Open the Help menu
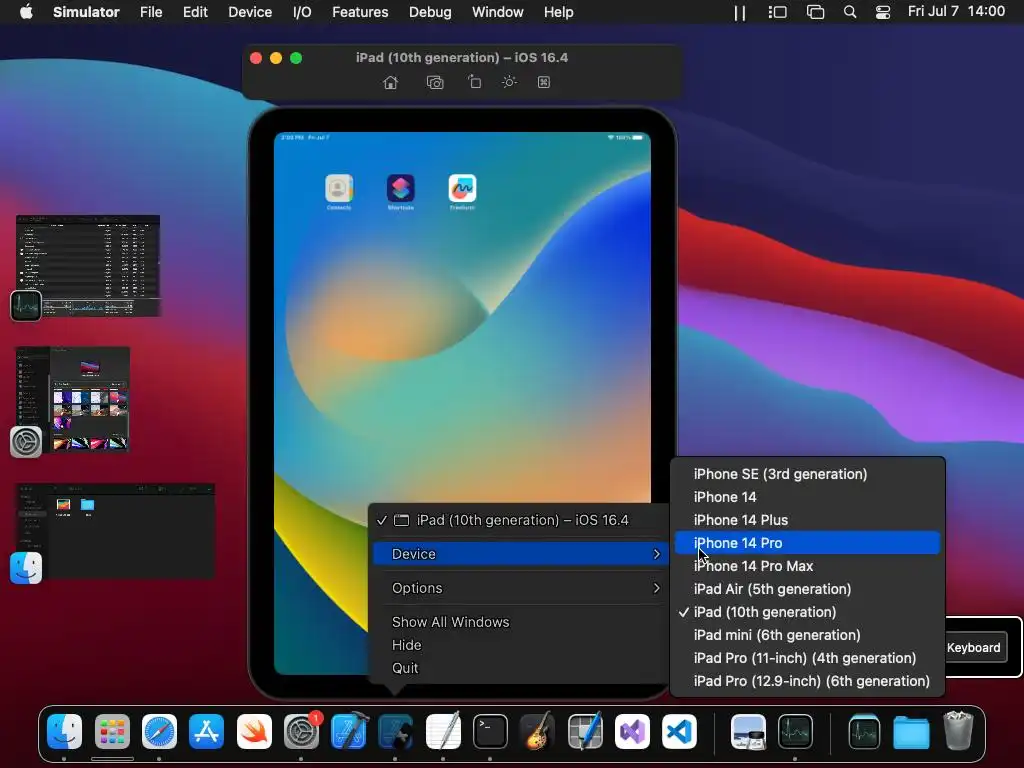 [x=558, y=12]
